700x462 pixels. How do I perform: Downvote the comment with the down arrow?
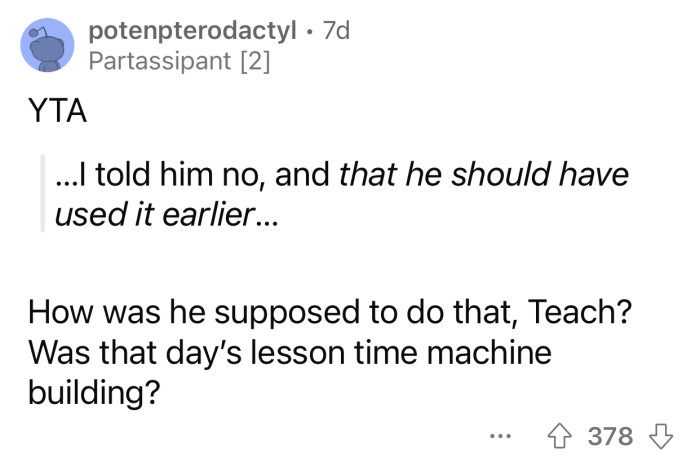tap(661, 436)
